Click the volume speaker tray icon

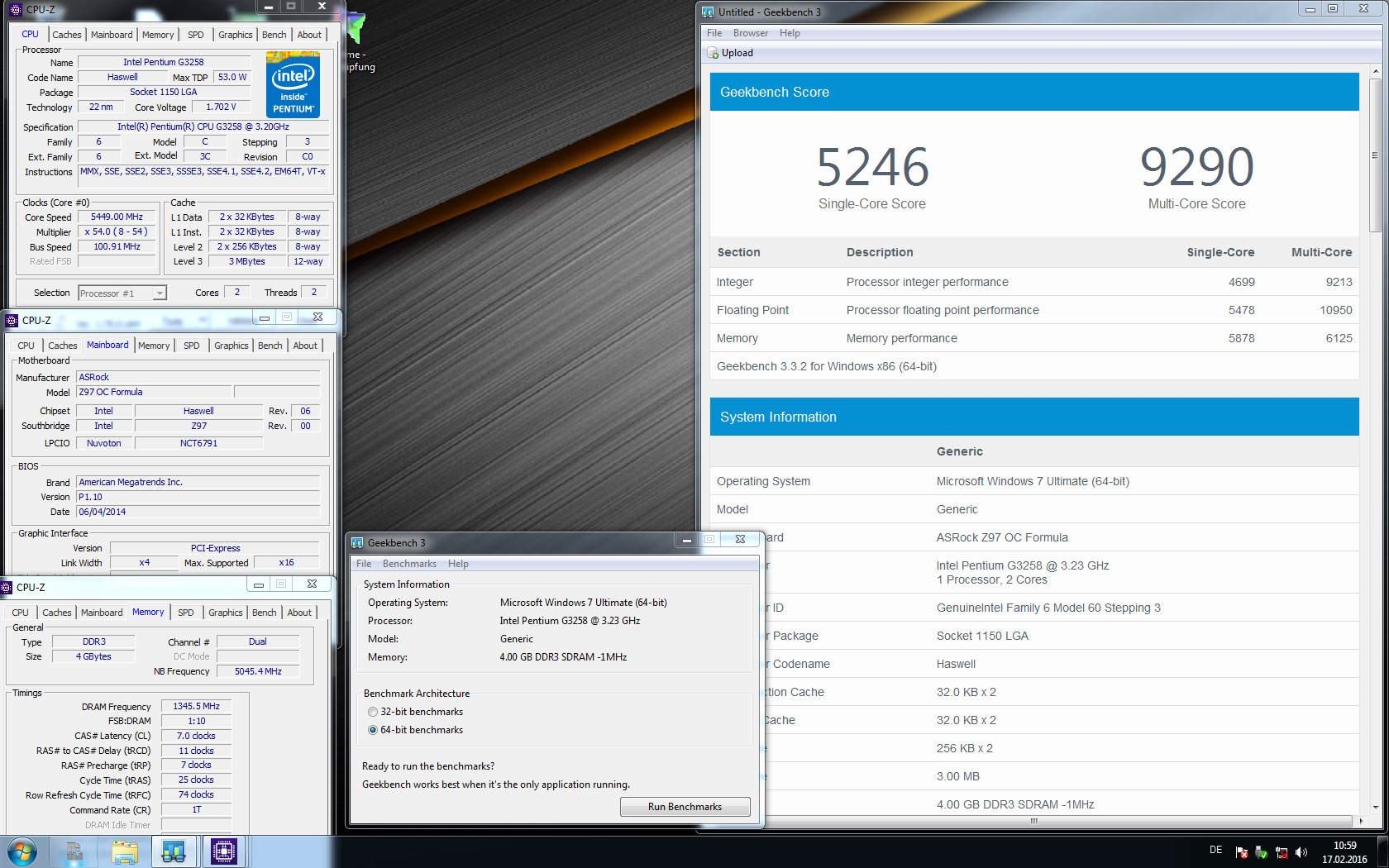(x=1301, y=852)
